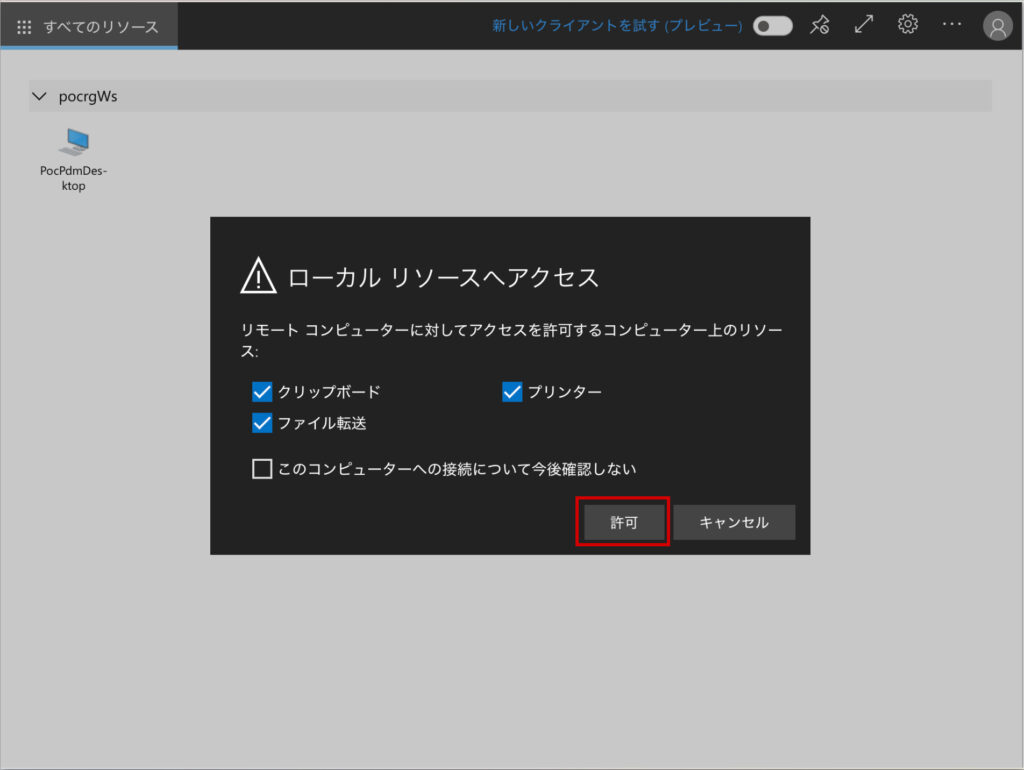Click the 許可 button
Viewport: 1024px width, 770px height.
[x=624, y=522]
